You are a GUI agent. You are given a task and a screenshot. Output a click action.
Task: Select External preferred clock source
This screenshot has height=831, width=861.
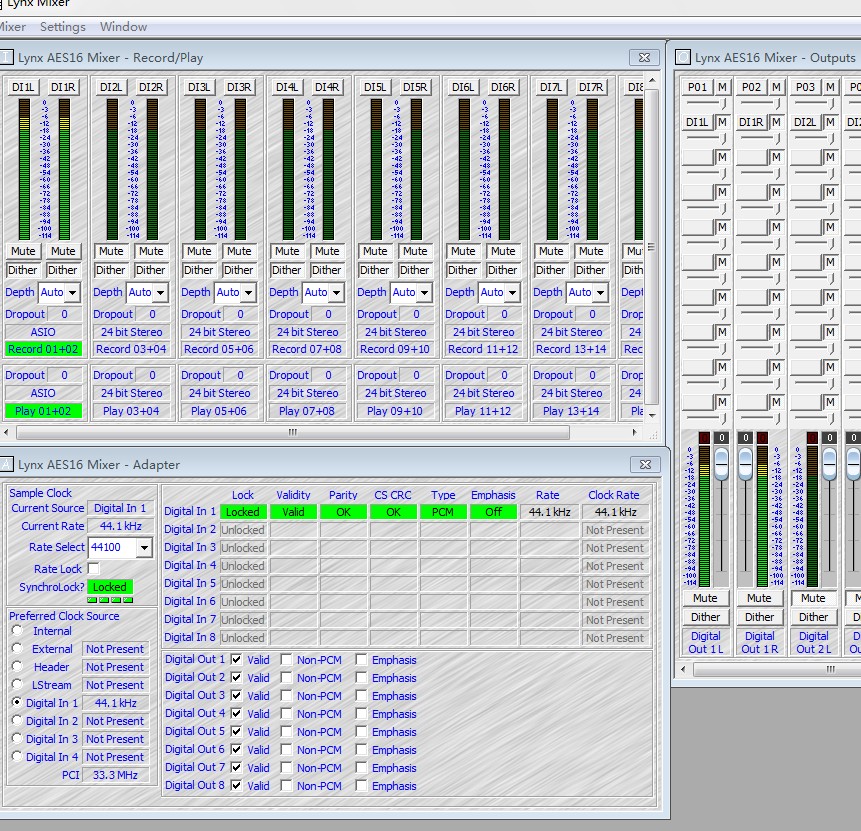pyautogui.click(x=17, y=648)
